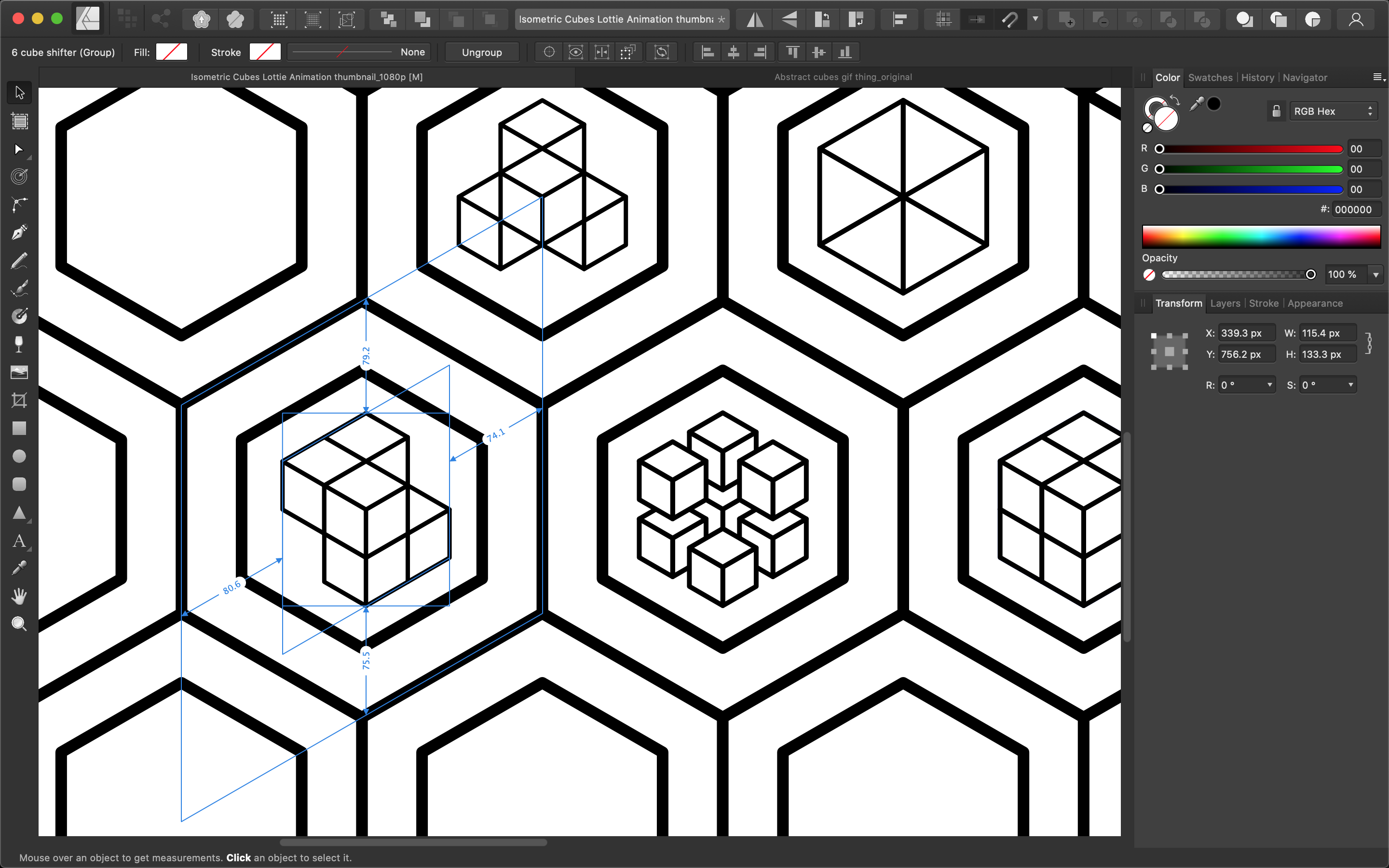
Task: Switch to the Swatches tab
Action: [x=1210, y=78]
